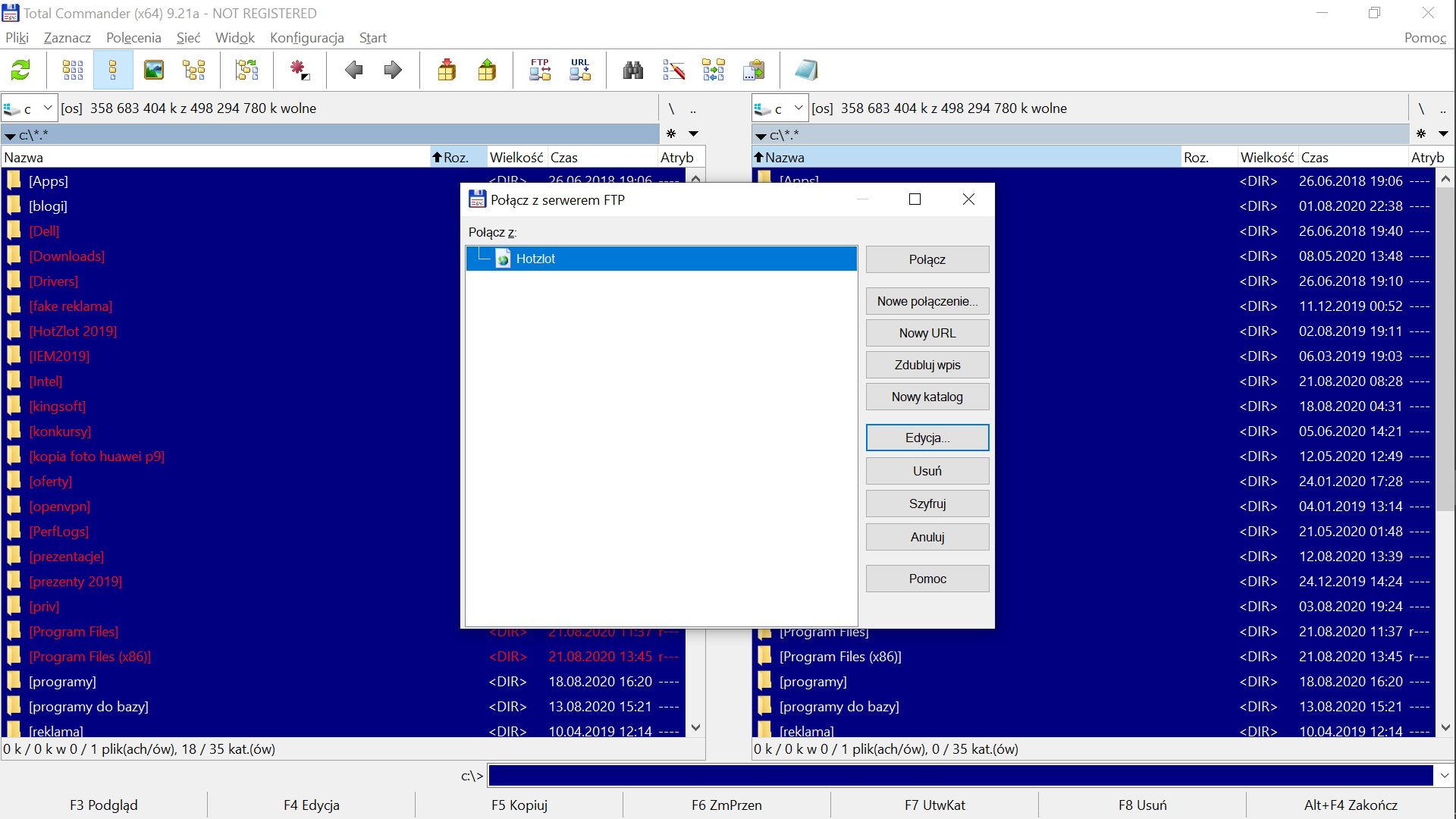Click Alt+F4 Zakończ function button
Screen dimensions: 1456x819
tap(1351, 805)
